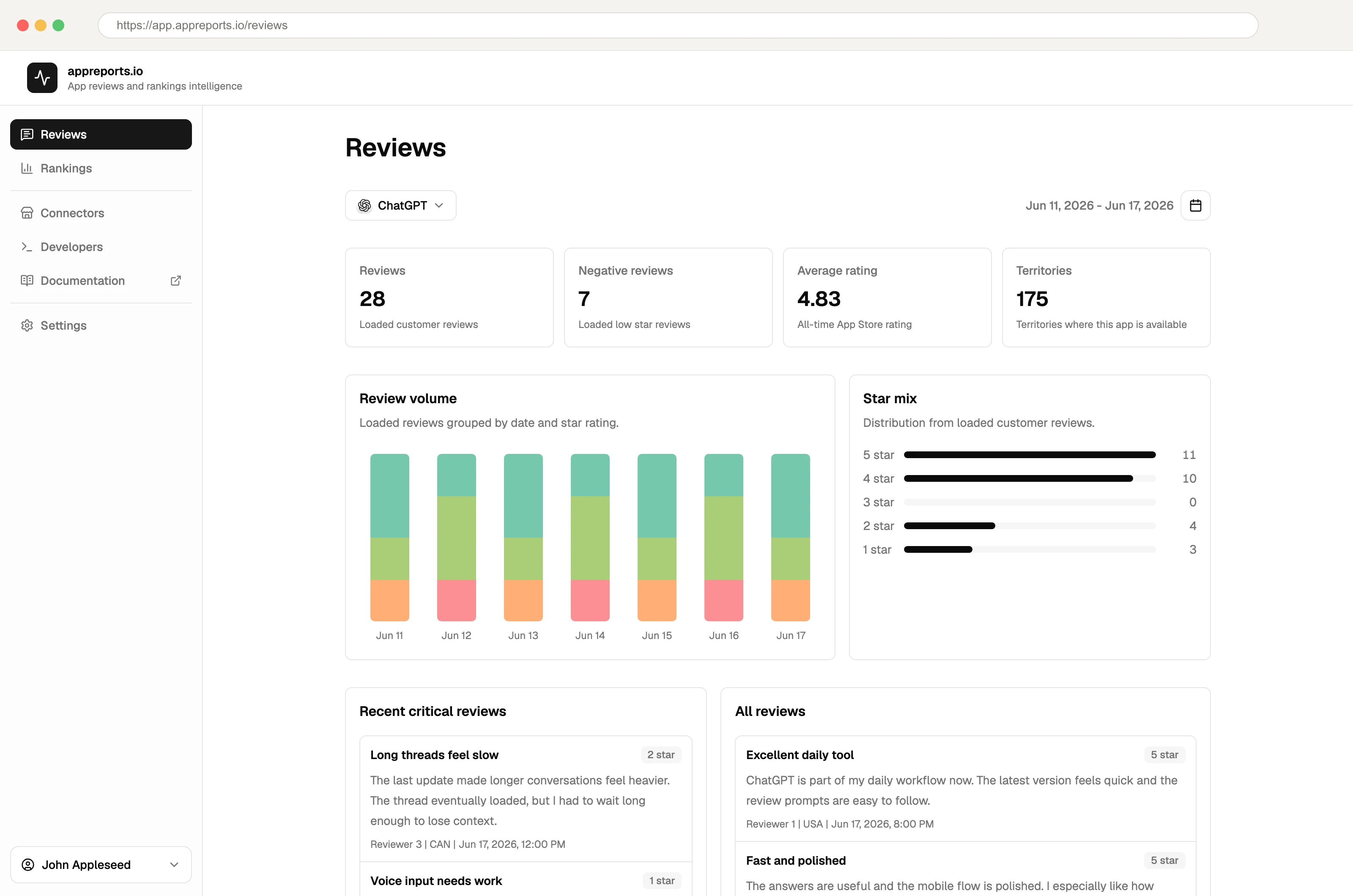Click the Jun 11 review volume bar
The height and width of the screenshot is (896, 1353).
(x=390, y=537)
